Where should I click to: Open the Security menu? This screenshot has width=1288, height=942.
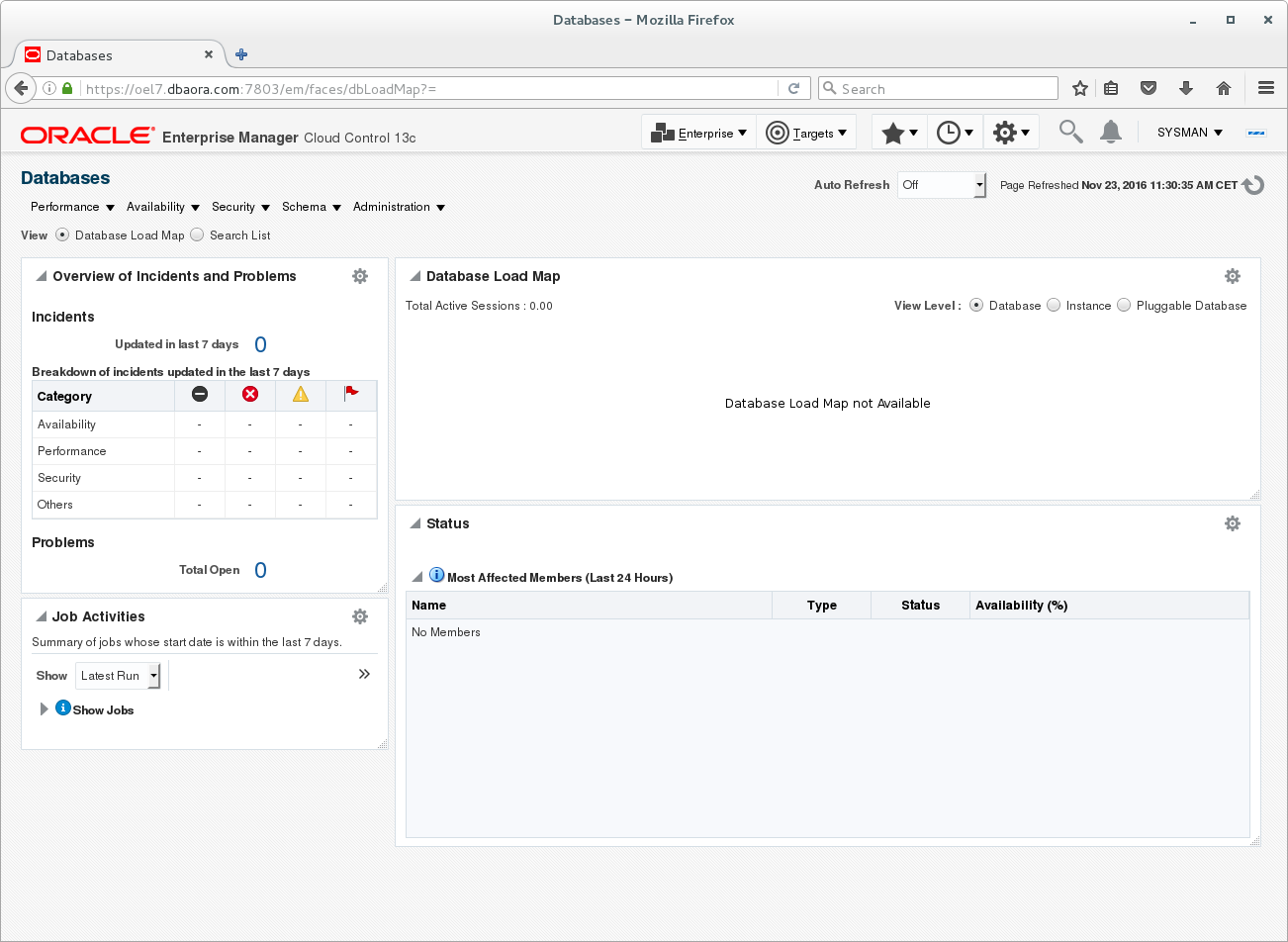pyautogui.click(x=240, y=207)
